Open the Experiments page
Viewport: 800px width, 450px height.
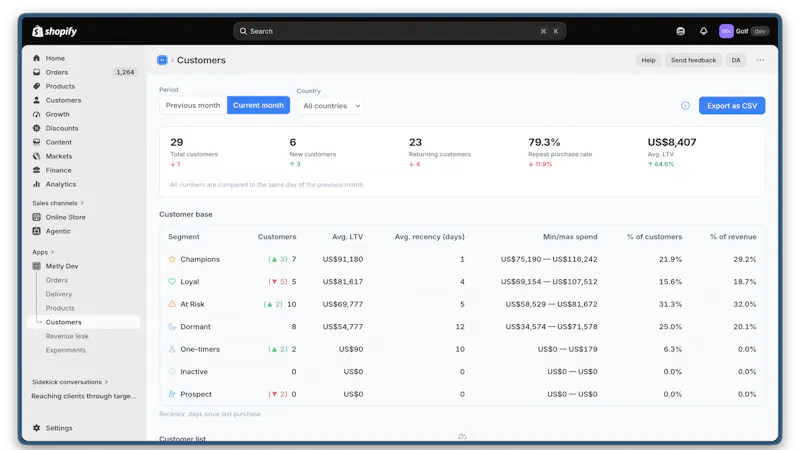pos(65,350)
